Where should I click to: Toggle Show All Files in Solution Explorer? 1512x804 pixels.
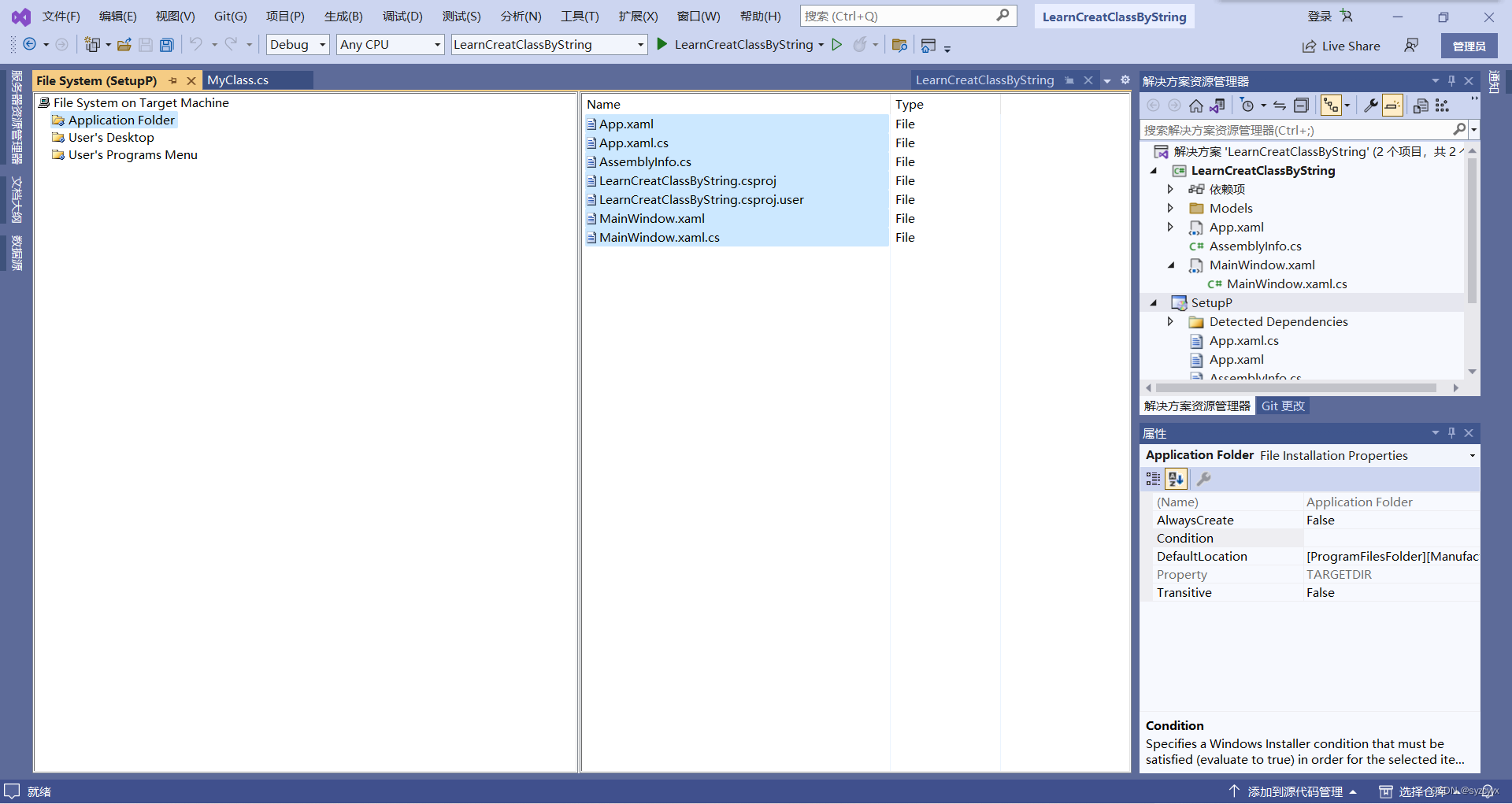click(x=1331, y=105)
